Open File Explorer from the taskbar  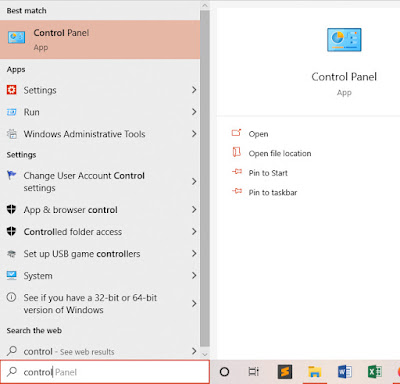[314, 372]
